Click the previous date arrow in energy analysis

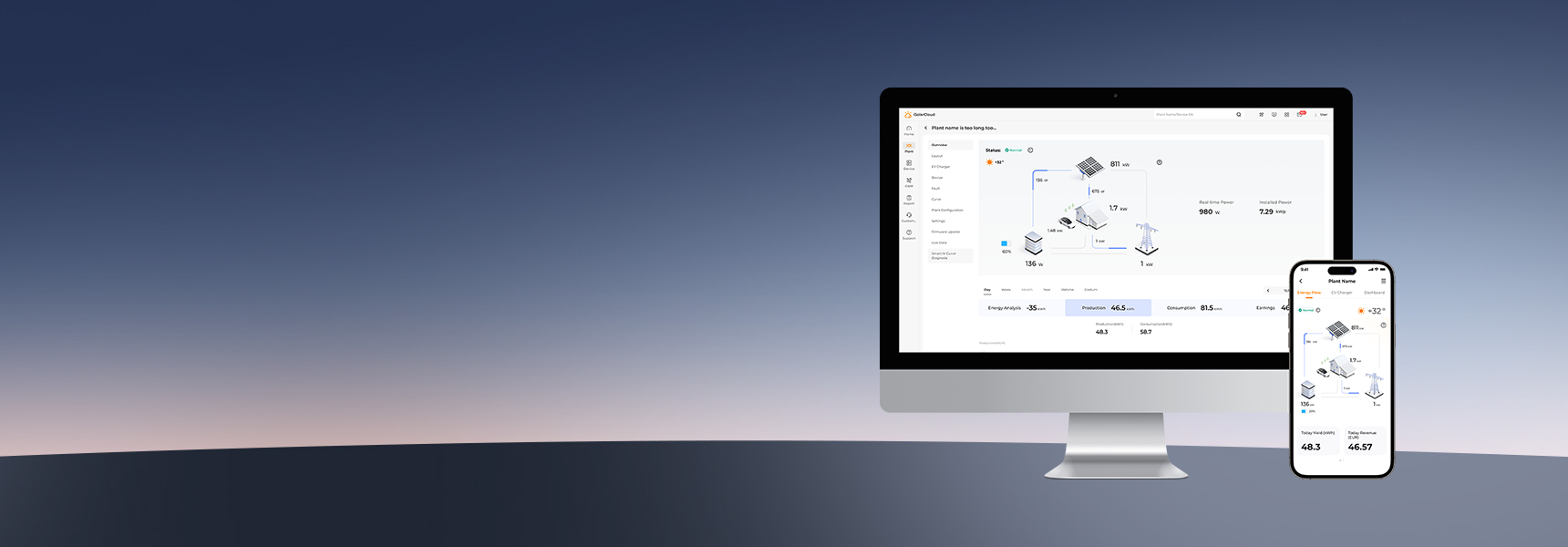1267,291
